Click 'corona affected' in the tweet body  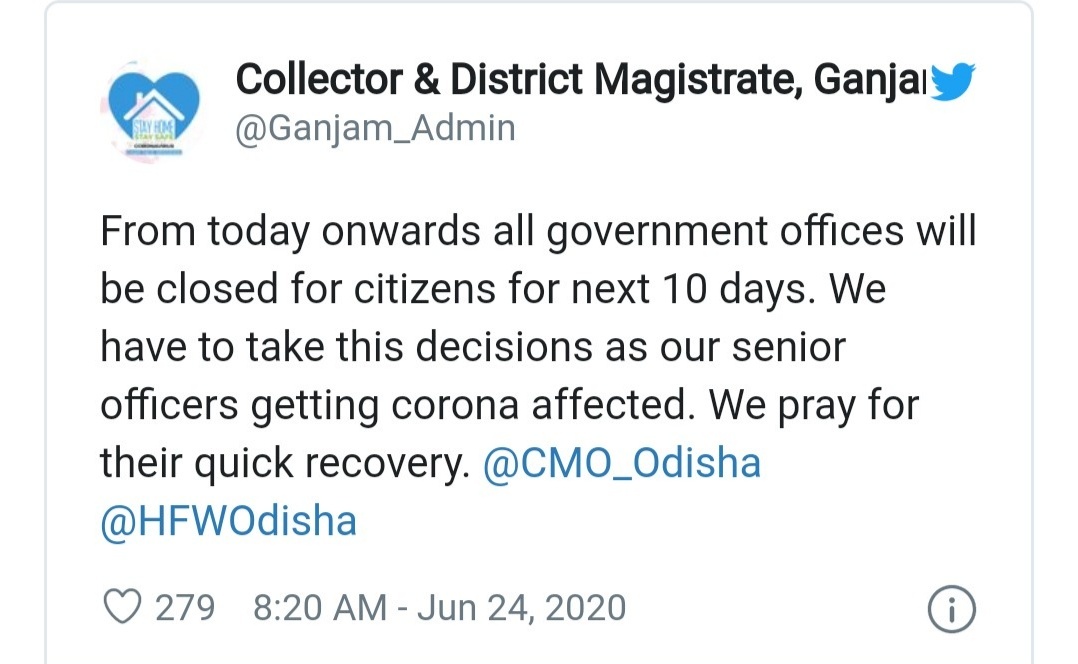click(539, 404)
